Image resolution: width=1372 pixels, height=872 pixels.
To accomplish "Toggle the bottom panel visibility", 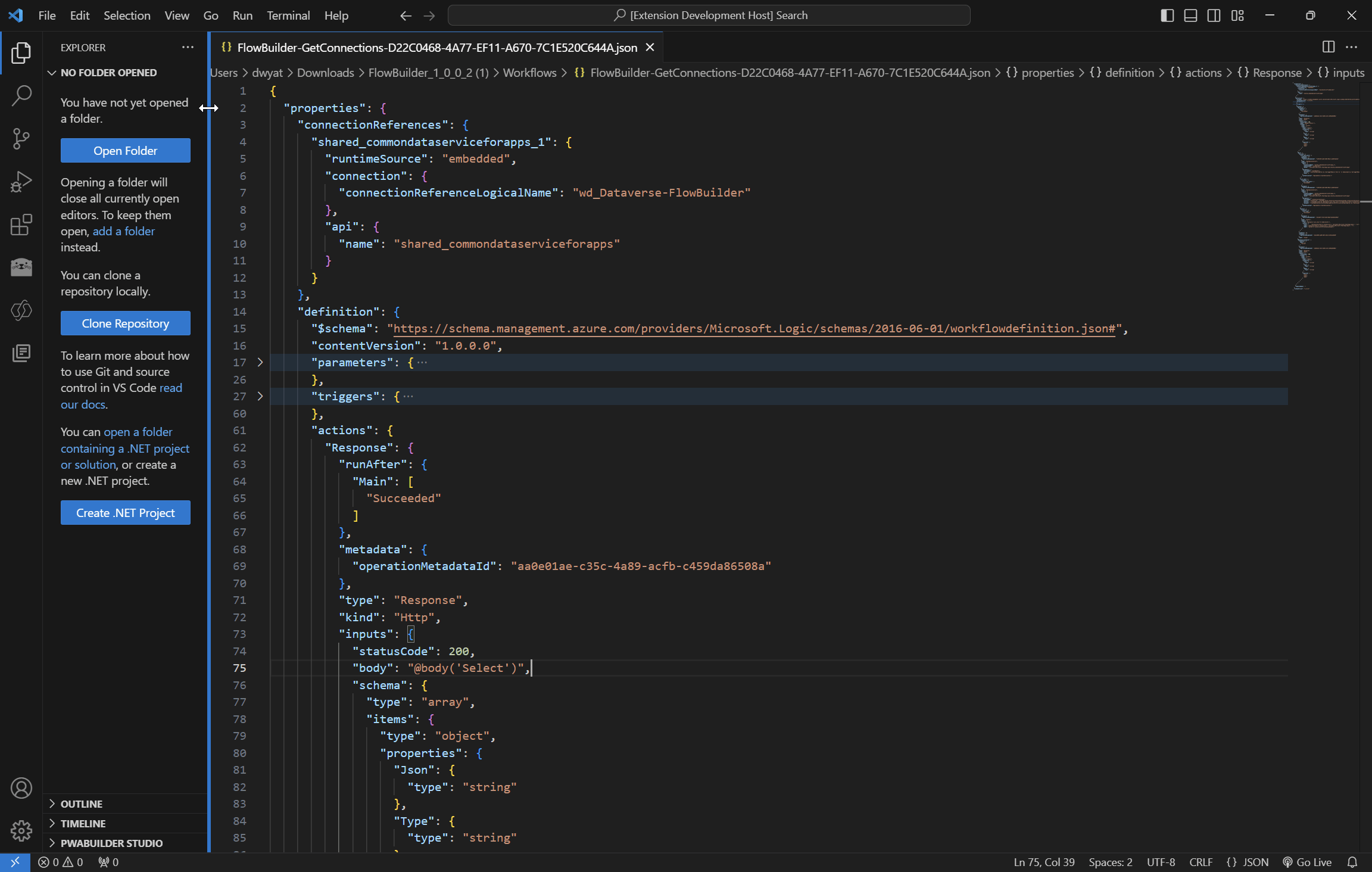I will click(x=1190, y=15).
